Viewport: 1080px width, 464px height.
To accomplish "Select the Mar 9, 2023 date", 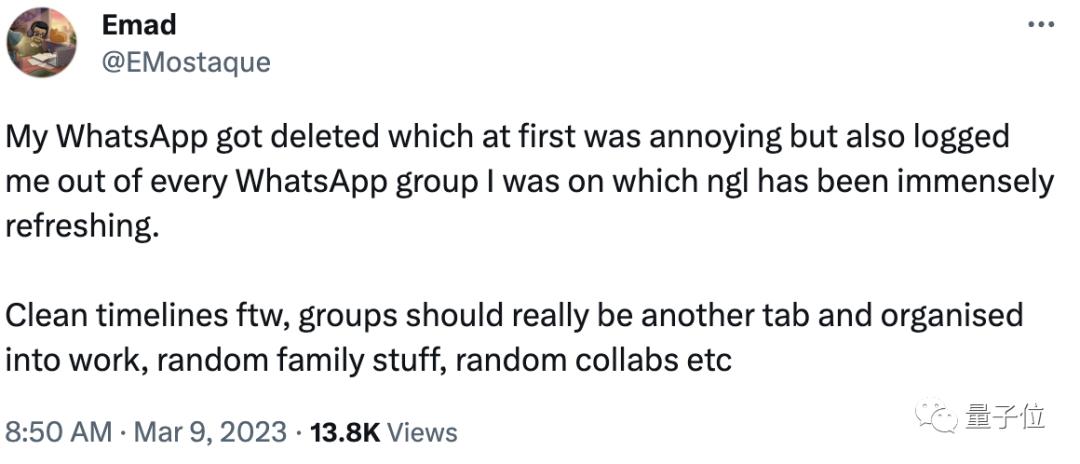I will [208, 432].
